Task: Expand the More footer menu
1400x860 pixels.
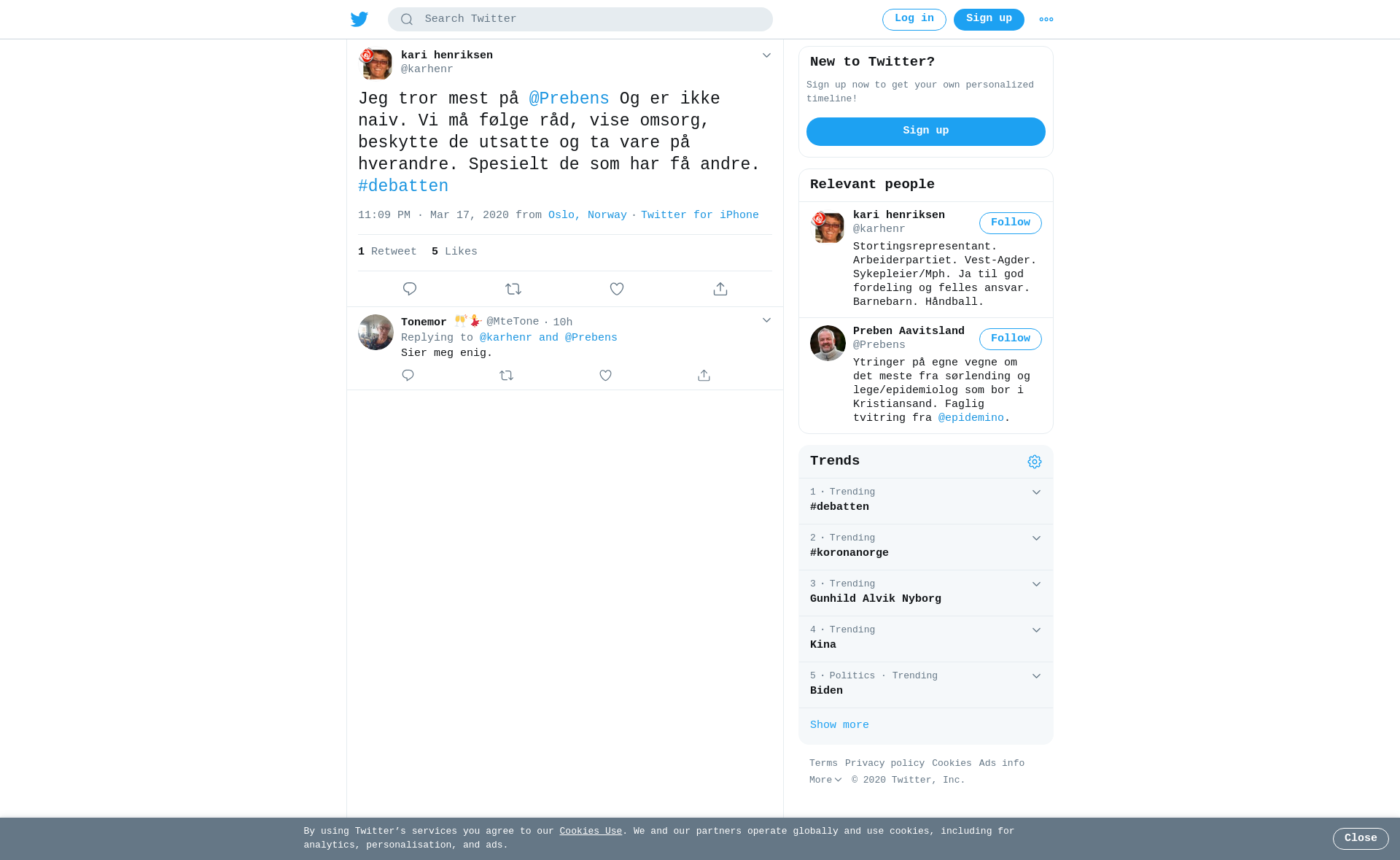Action: (825, 780)
